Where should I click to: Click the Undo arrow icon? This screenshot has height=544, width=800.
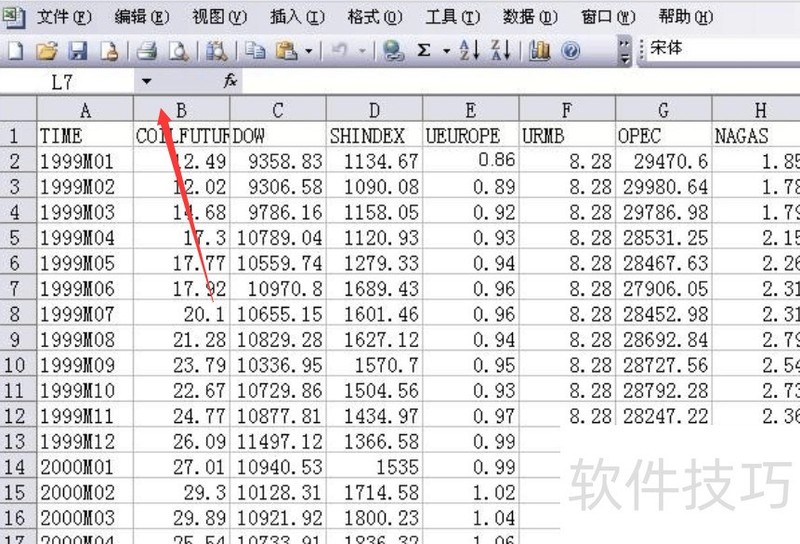339,51
